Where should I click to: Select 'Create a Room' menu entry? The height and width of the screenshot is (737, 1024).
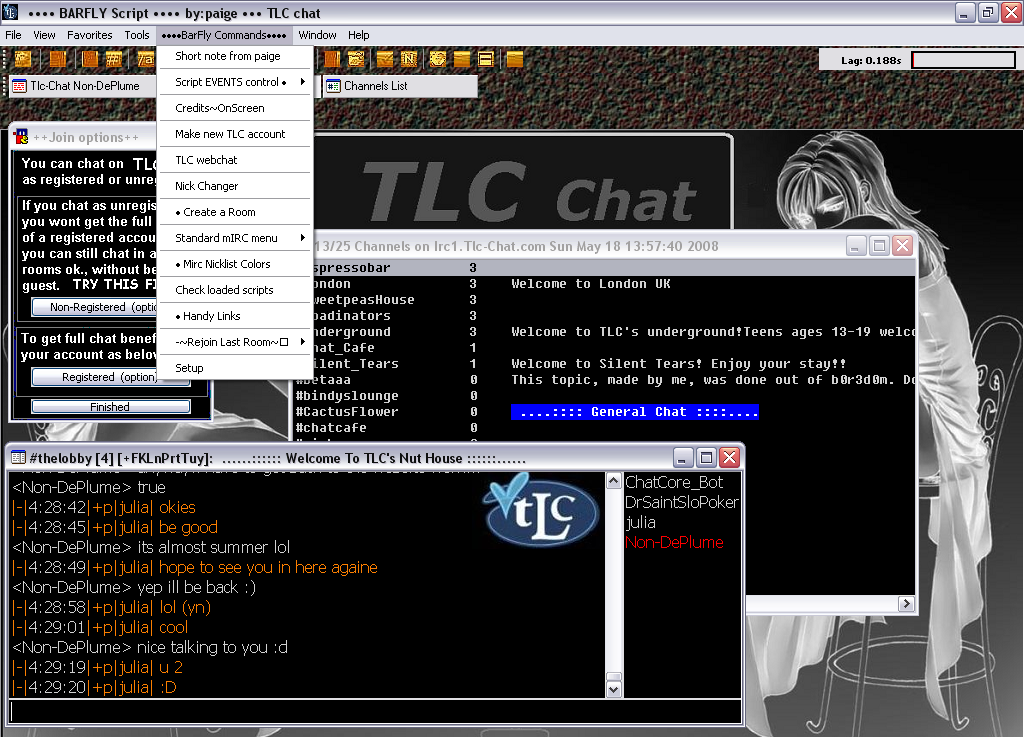pyautogui.click(x=235, y=212)
